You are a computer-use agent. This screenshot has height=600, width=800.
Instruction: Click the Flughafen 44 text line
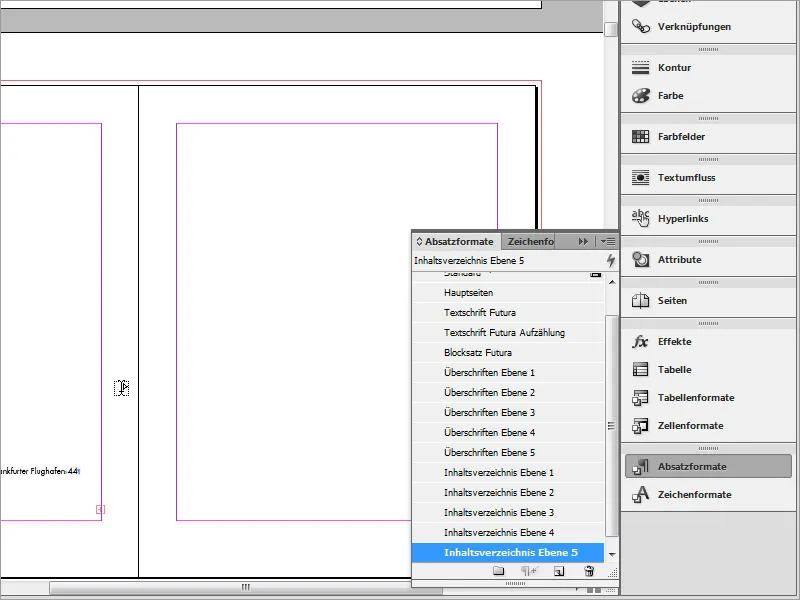pos(40,471)
